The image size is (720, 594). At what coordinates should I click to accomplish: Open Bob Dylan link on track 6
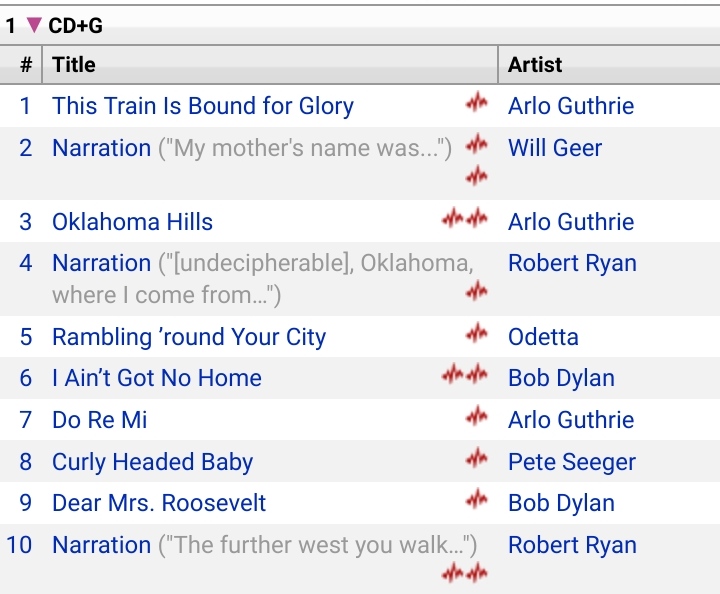[x=561, y=378]
